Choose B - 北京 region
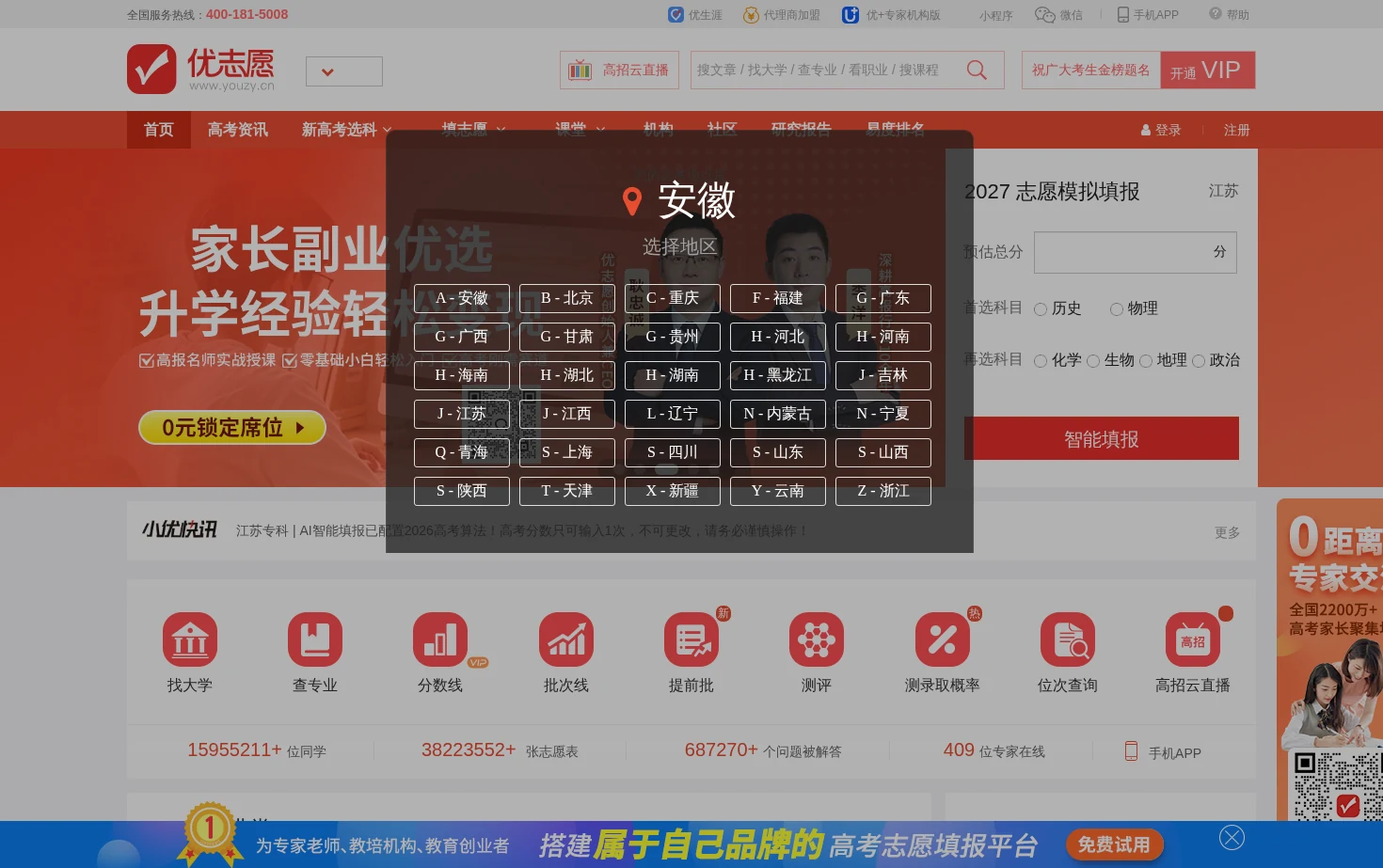Viewport: 1383px width, 868px height. (x=567, y=298)
